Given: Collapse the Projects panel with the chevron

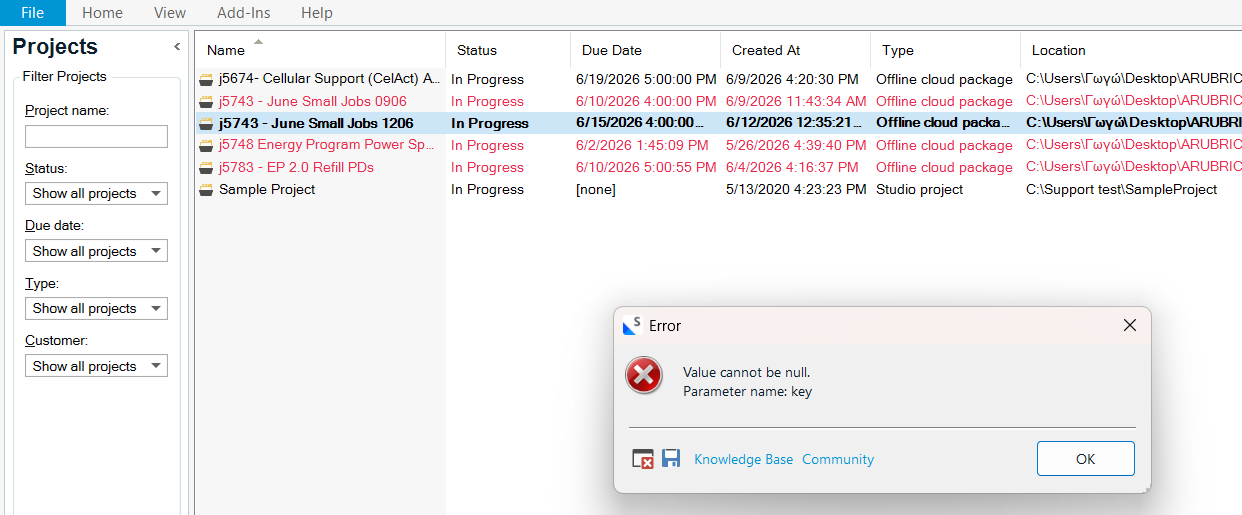Looking at the screenshot, I should [x=177, y=46].
